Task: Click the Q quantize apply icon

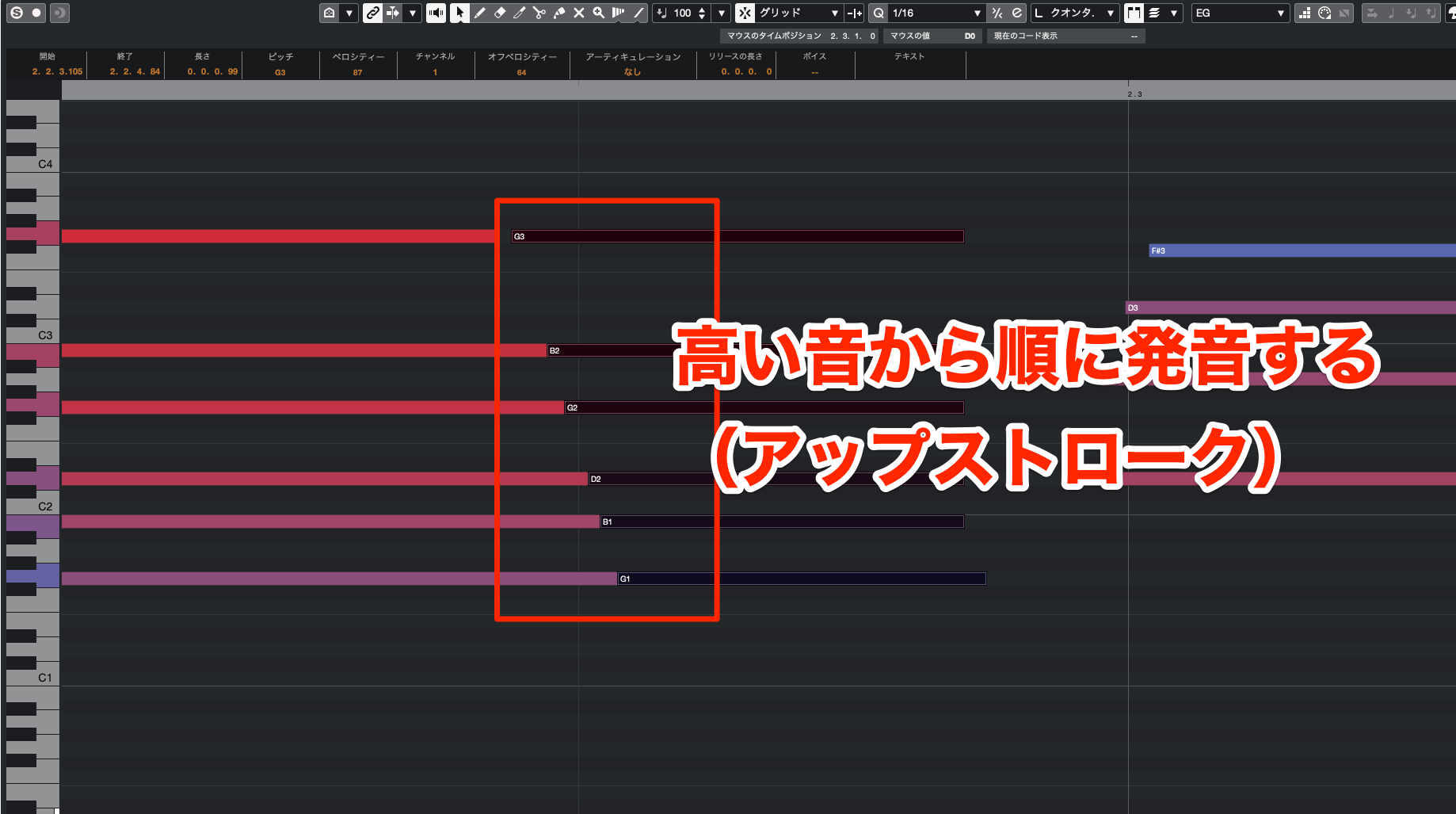Action: tap(879, 13)
